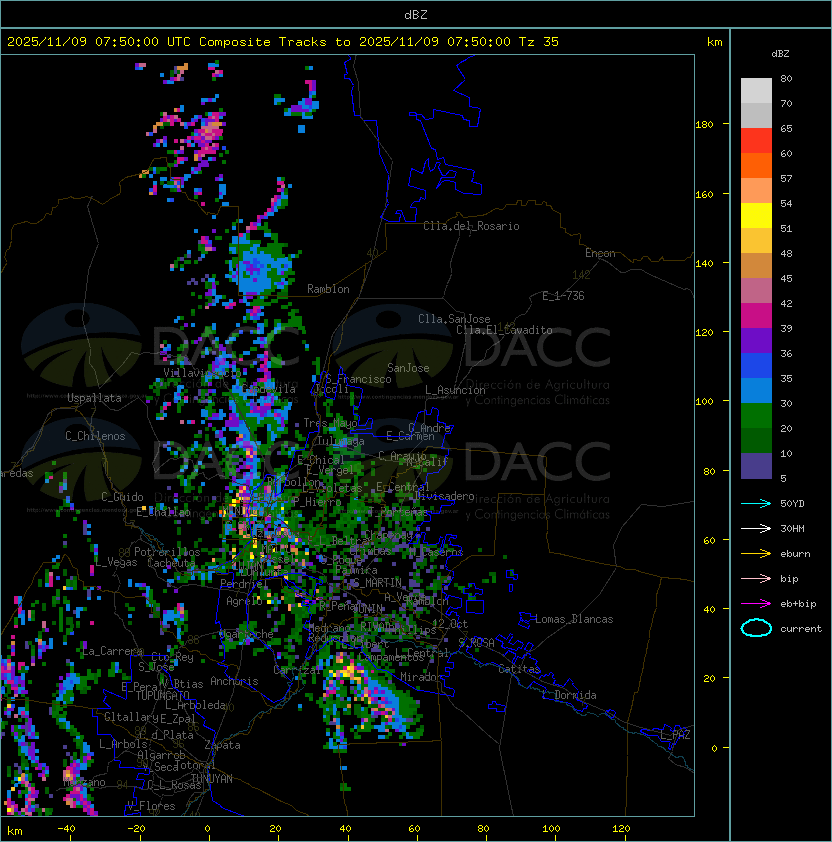Image resolution: width=832 pixels, height=842 pixels.
Task: Click the '5' value on dBZ scale
Action: pyautogui.click(x=784, y=478)
